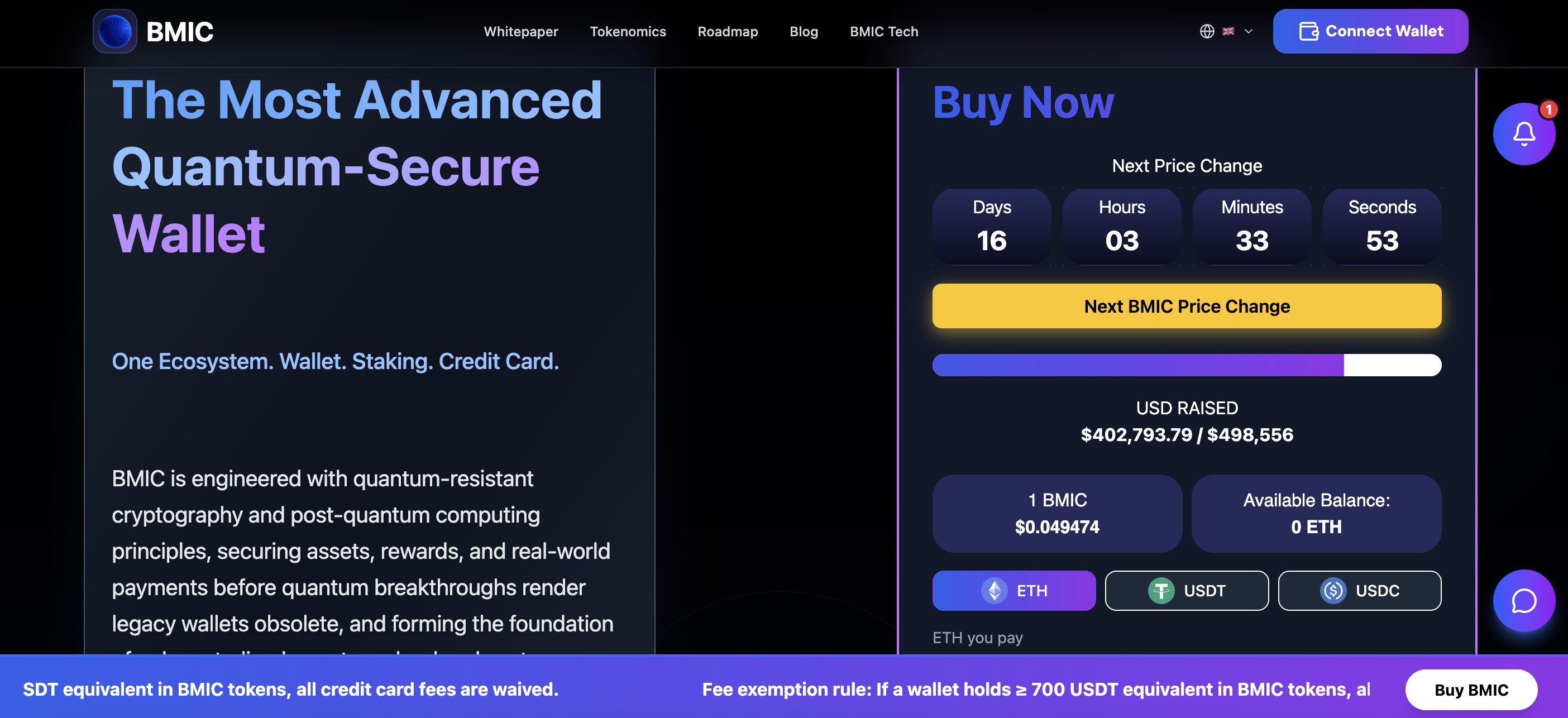The height and width of the screenshot is (718, 1568).
Task: Select ETH as payment currency
Action: click(1014, 590)
